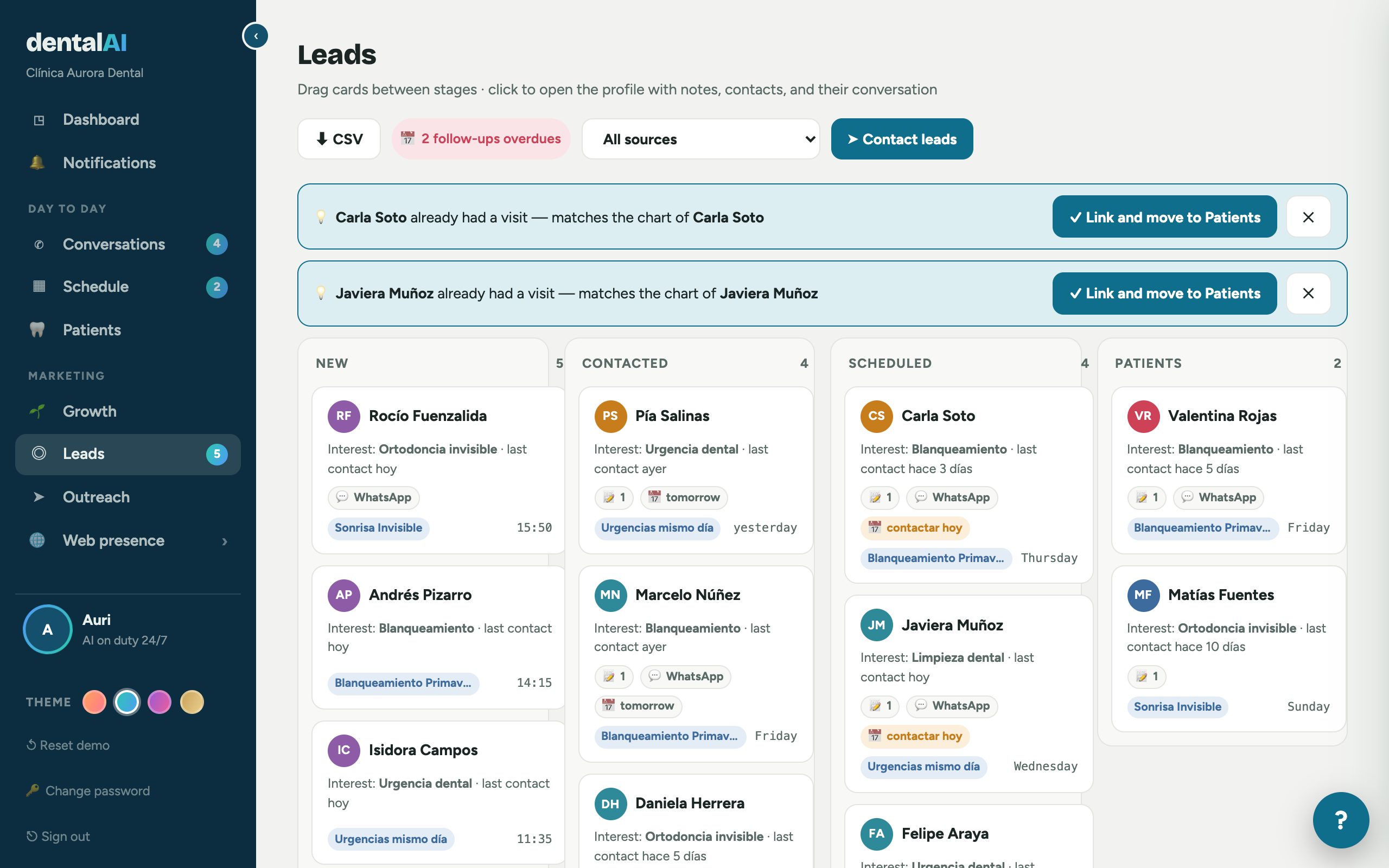Viewport: 1389px width, 868px height.
Task: Collapse the sidebar with the arrow button
Action: click(x=256, y=36)
